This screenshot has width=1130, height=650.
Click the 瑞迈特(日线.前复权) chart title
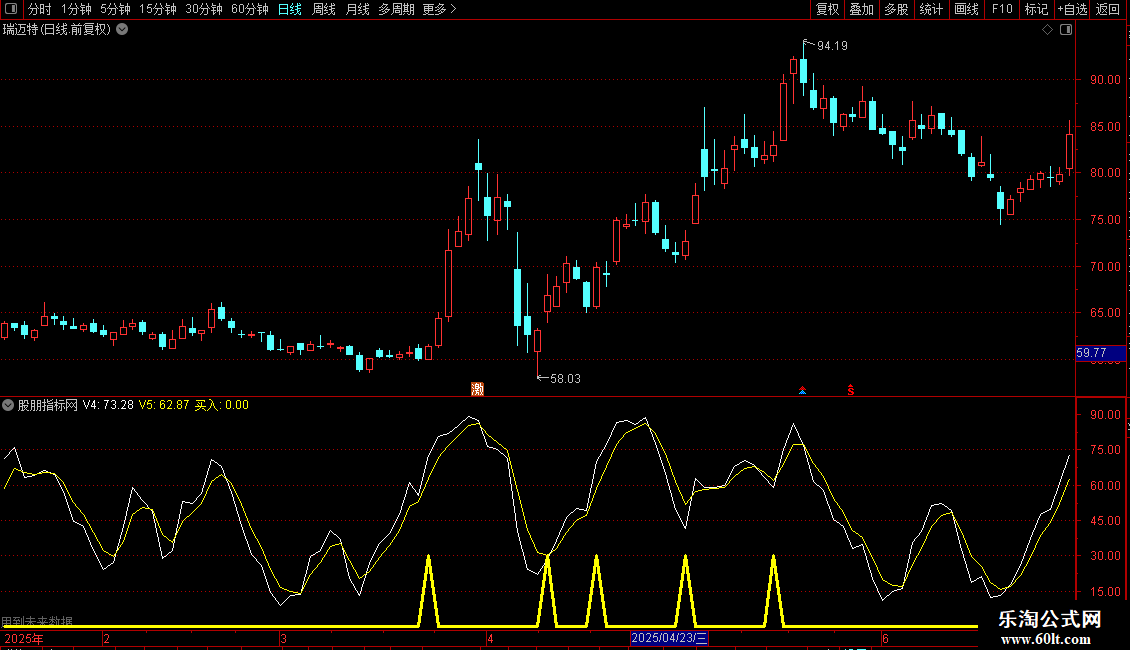click(x=57, y=30)
